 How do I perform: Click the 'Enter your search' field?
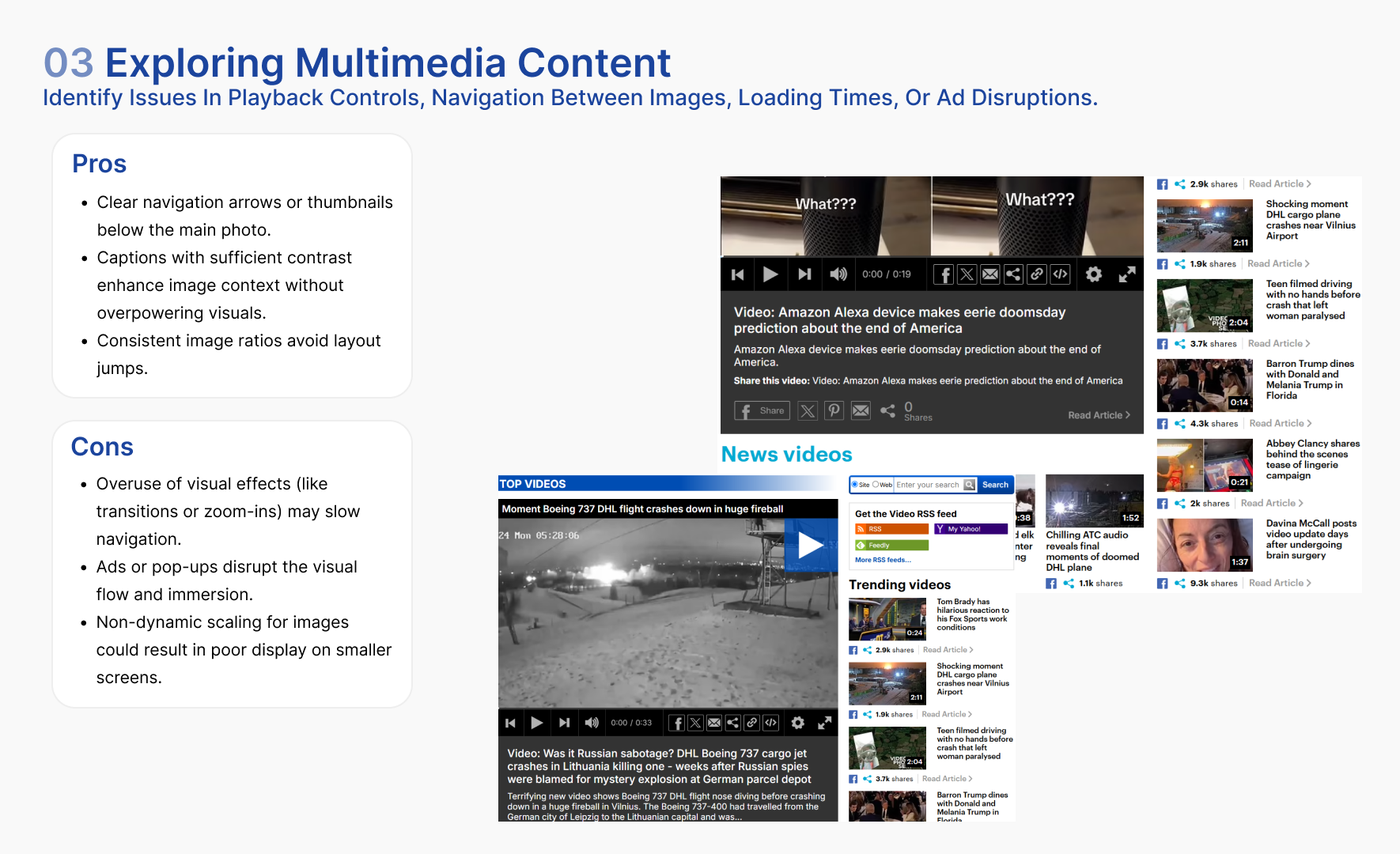coord(928,485)
